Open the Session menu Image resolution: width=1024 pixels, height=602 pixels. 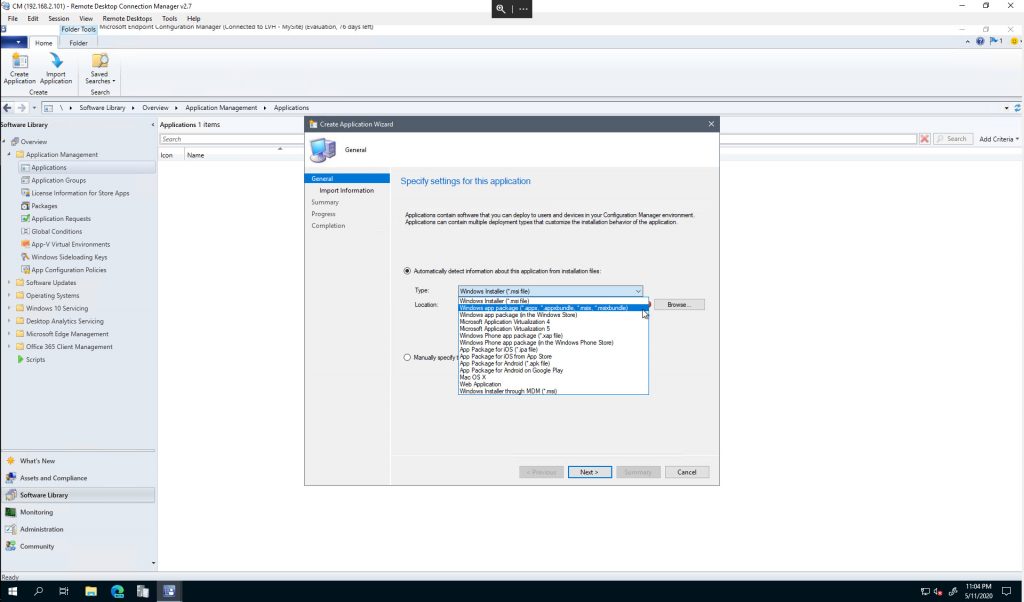point(59,19)
